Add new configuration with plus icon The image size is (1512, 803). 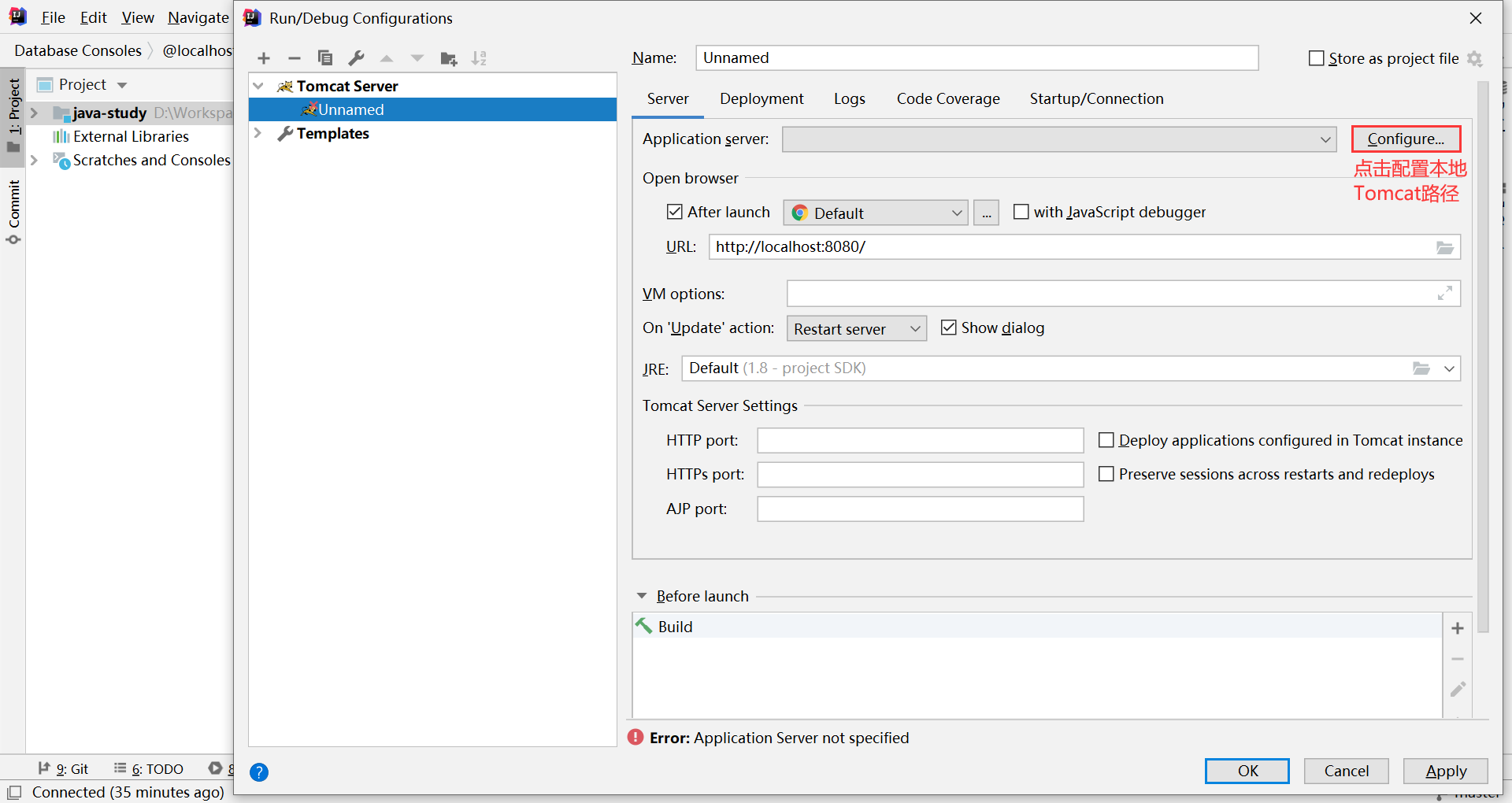[264, 58]
